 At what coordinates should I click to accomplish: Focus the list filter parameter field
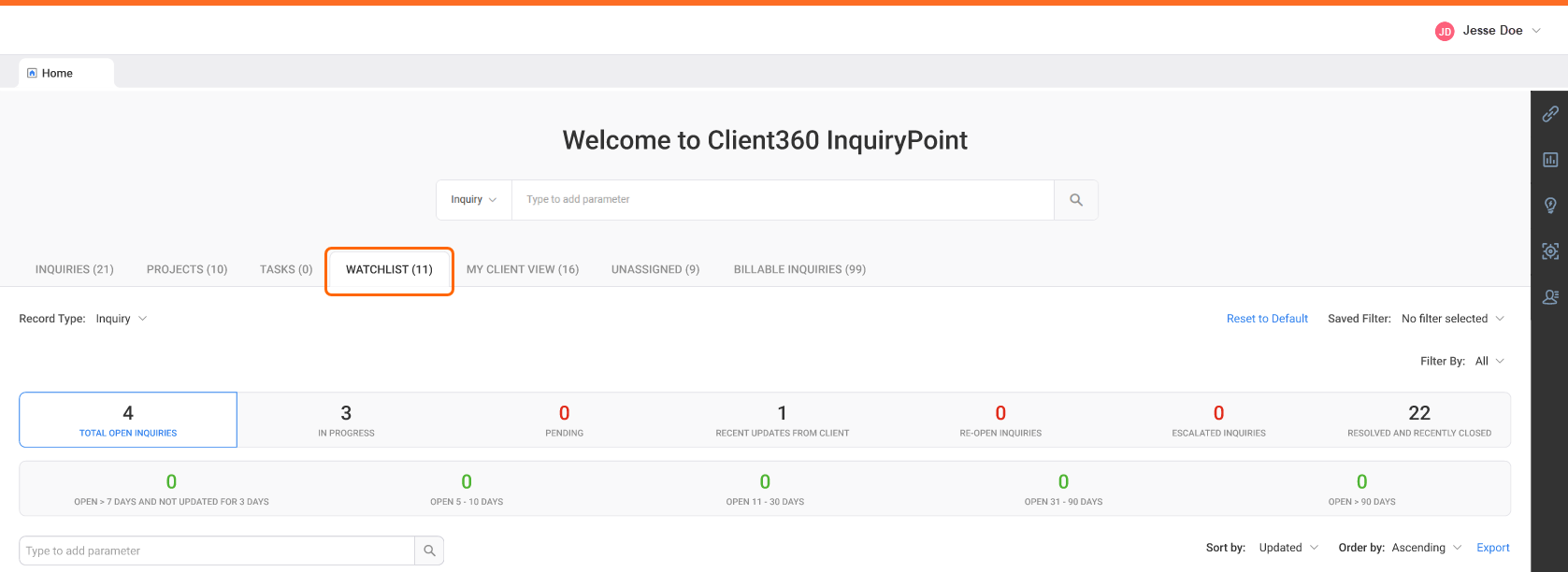click(217, 551)
